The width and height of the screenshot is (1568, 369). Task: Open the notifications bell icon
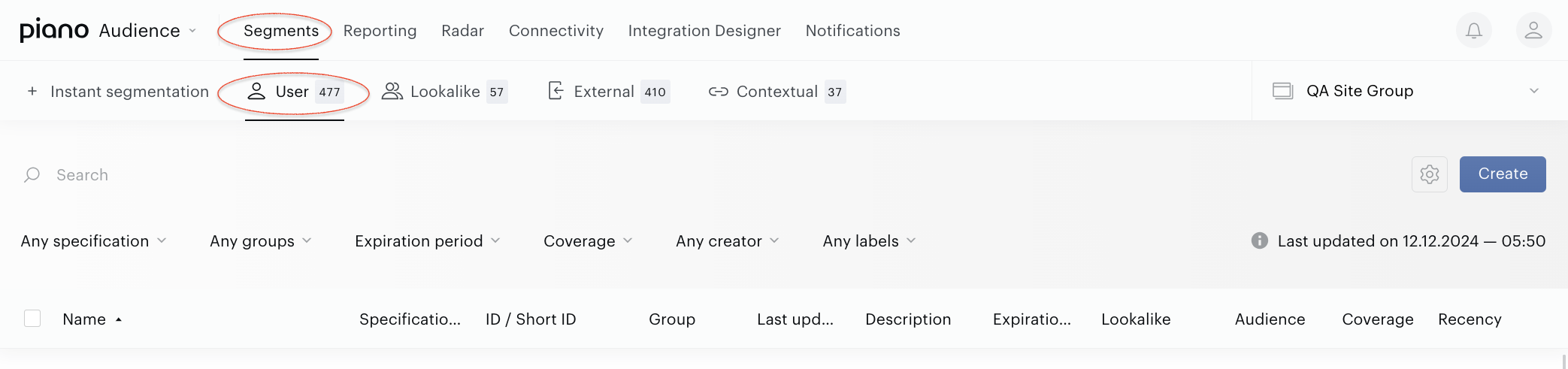pyautogui.click(x=1474, y=31)
